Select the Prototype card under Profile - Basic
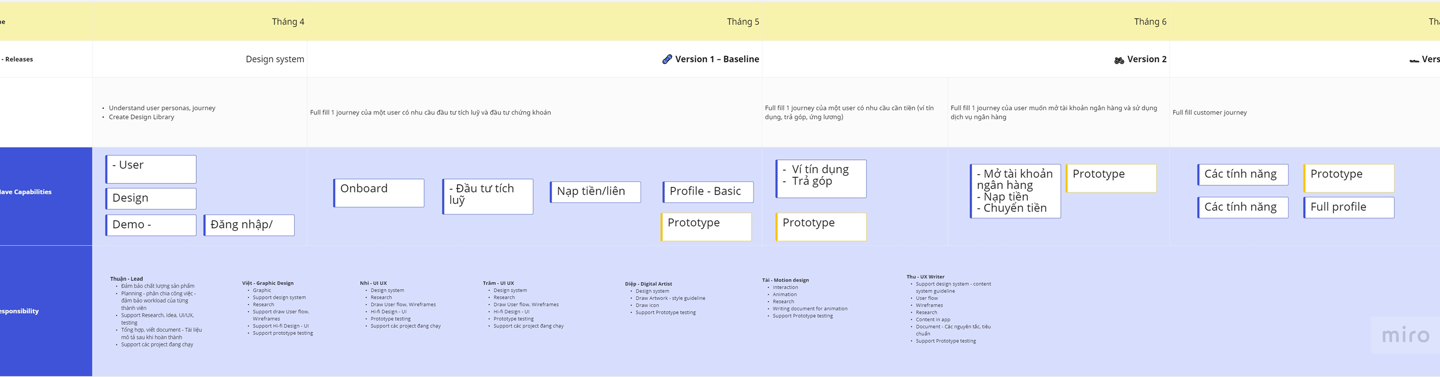Screen dimensions: 1440x377 pos(706,227)
